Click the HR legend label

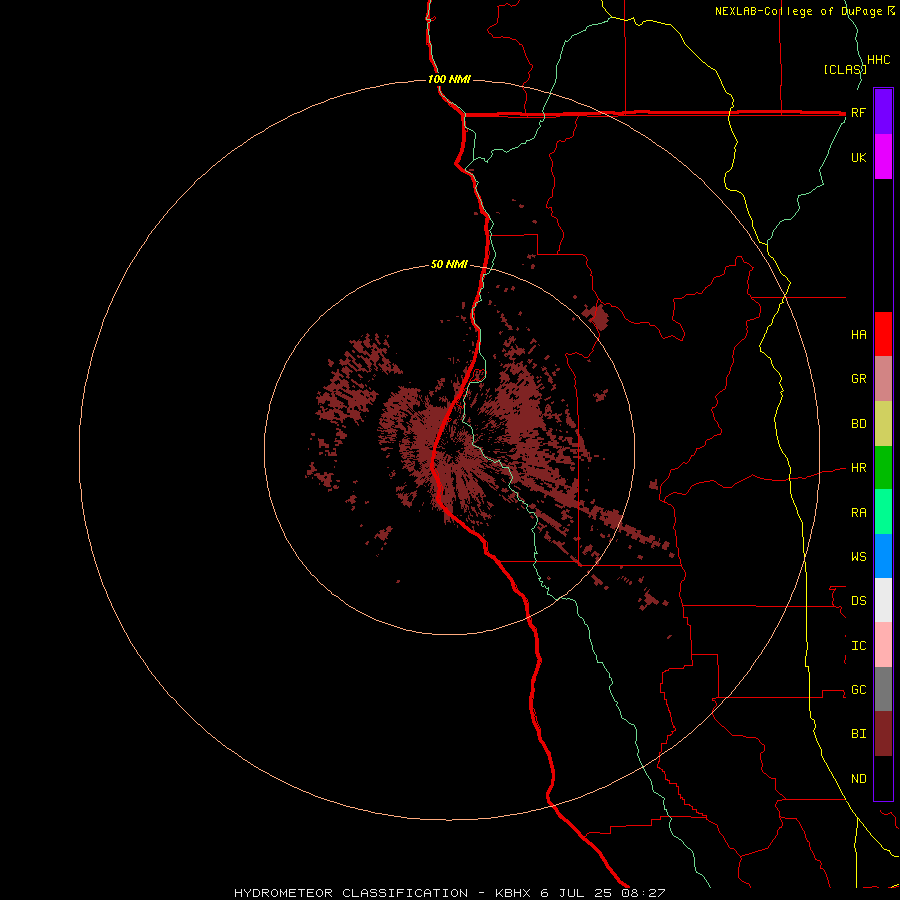click(858, 468)
